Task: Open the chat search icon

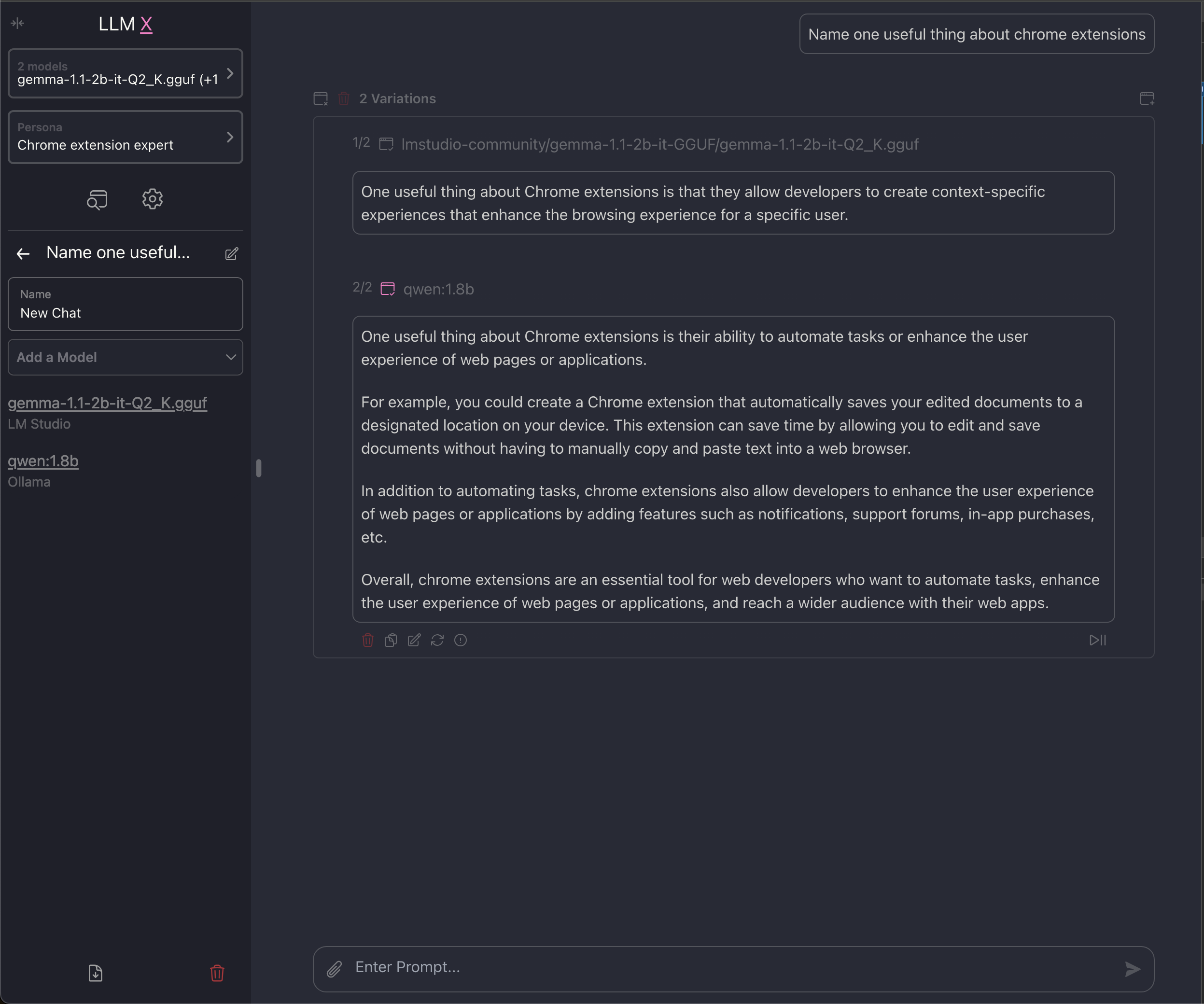Action: click(97, 199)
